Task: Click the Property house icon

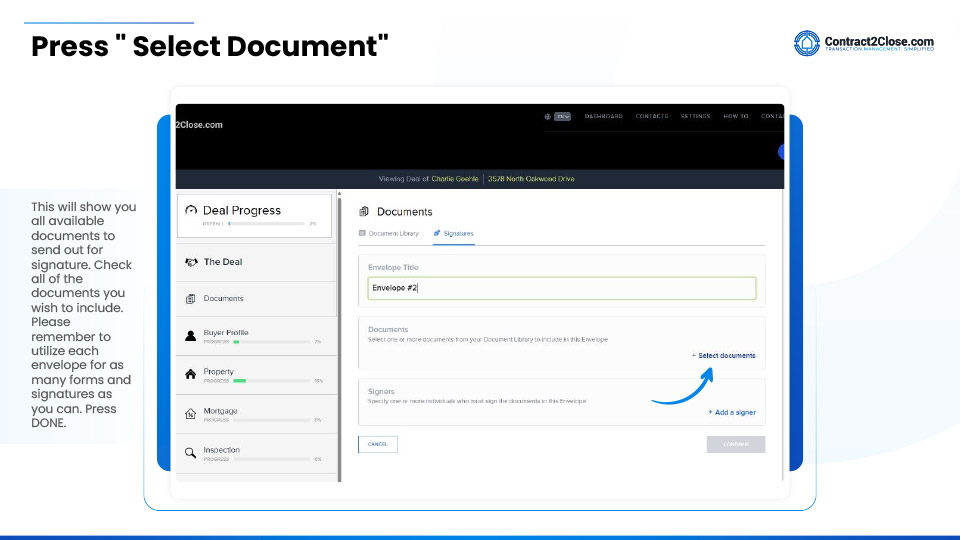Action: (x=191, y=375)
